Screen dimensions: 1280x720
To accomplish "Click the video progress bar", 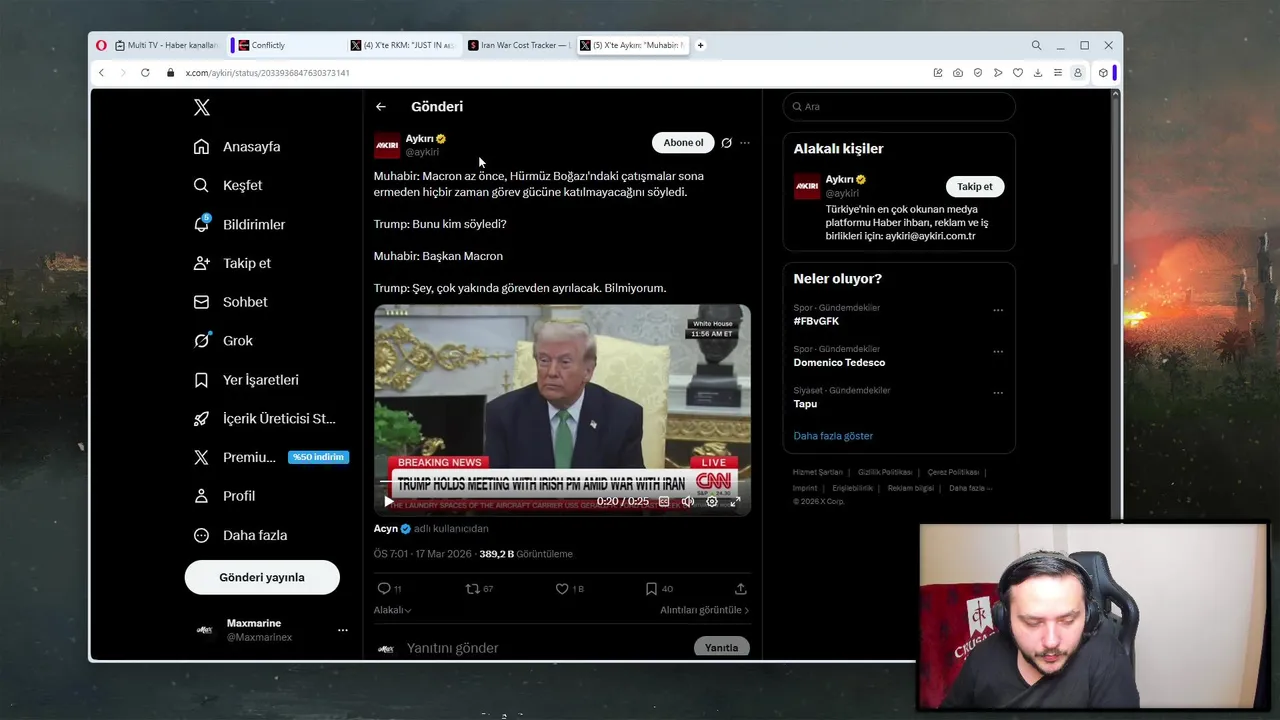I will pos(562,483).
